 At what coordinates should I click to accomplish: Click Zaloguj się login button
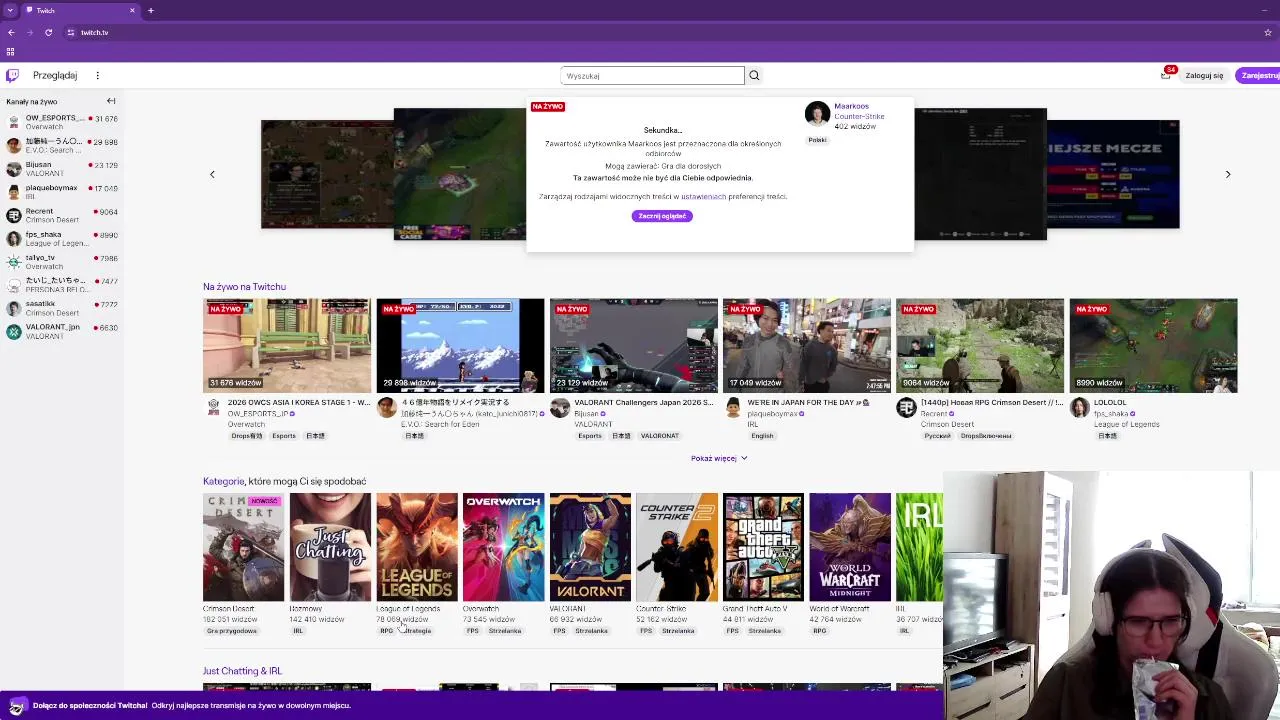click(x=1204, y=75)
